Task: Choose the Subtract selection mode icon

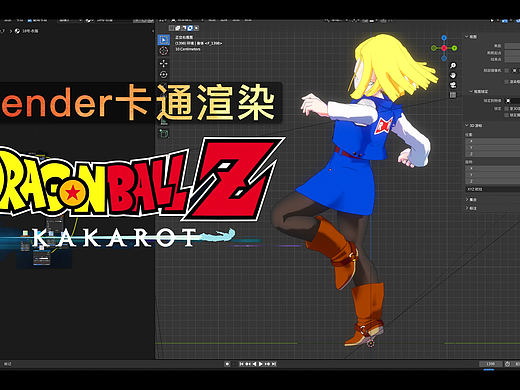Action: [184, 28]
